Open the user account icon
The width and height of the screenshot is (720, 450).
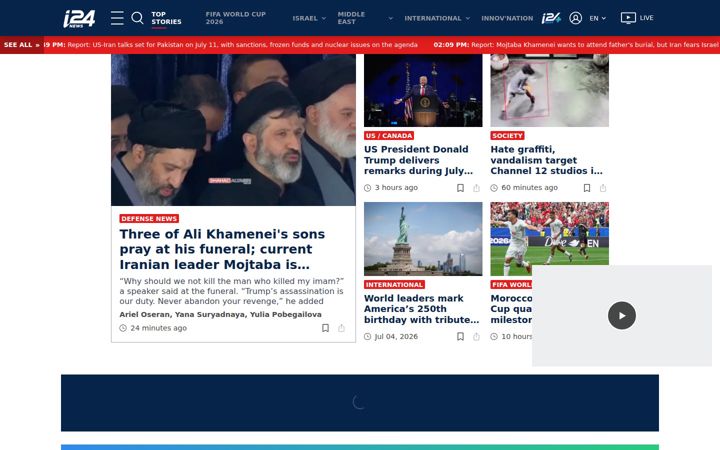tap(575, 18)
